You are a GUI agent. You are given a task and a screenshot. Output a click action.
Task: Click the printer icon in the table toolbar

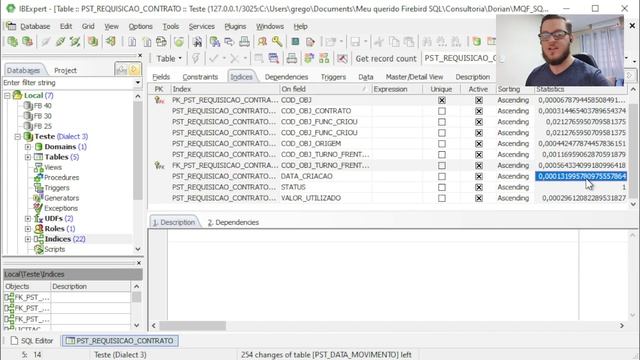click(291, 58)
